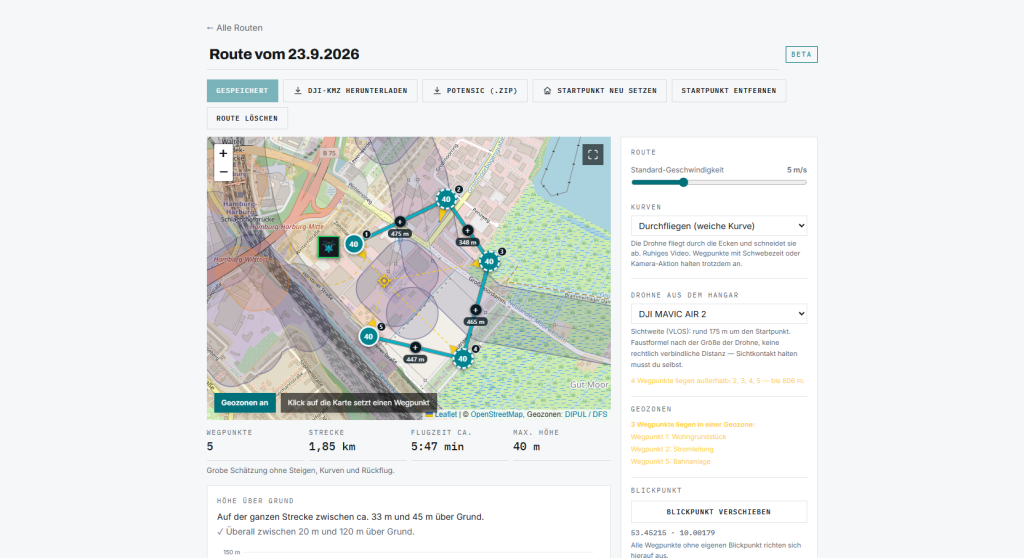Zoom in on the map
Screen dimensions: 1024x558
point(223,154)
